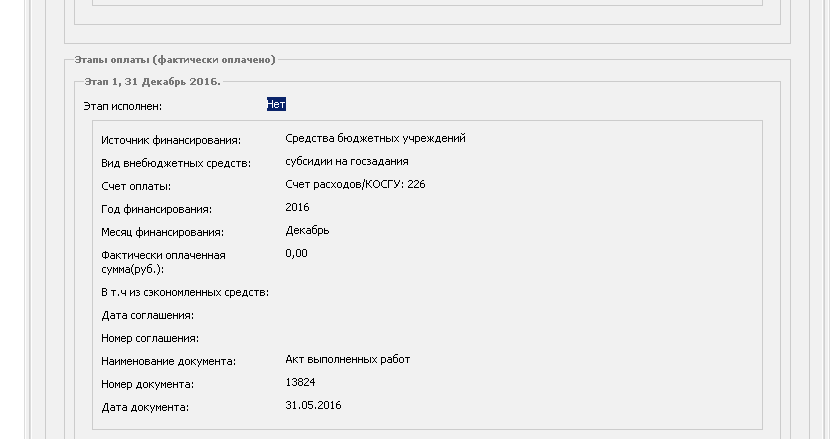Click the 'Дата соглашения:' label
This screenshot has width=831, height=439.
tap(147, 315)
